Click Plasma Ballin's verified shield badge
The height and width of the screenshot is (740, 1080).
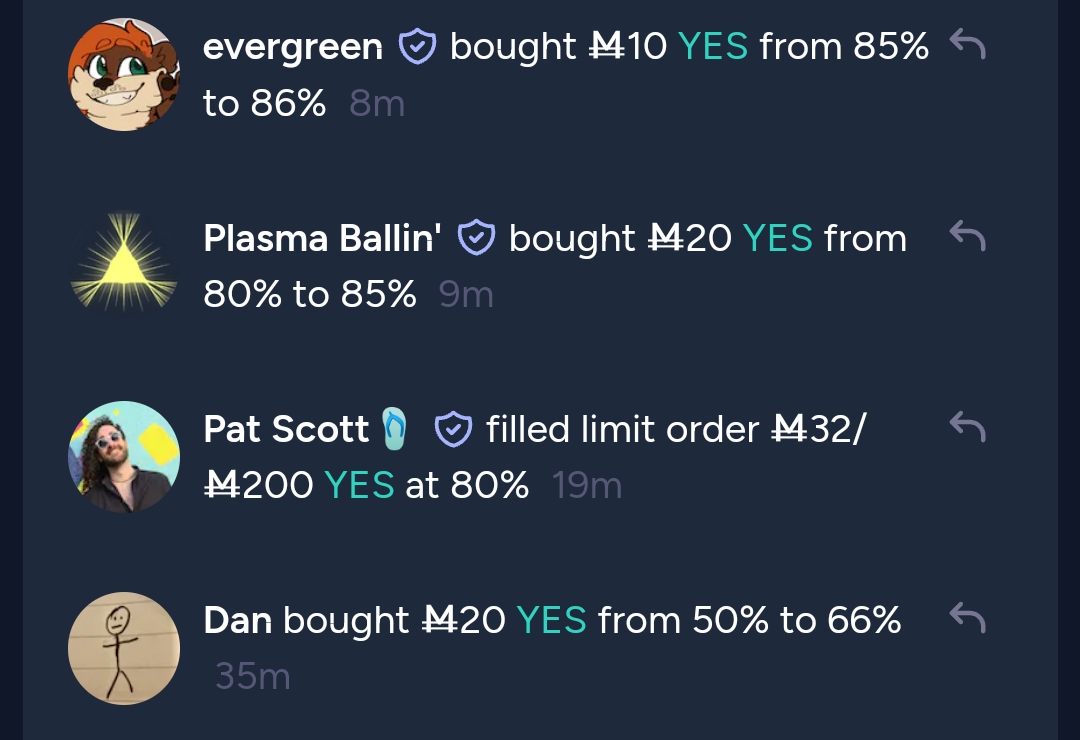click(477, 237)
